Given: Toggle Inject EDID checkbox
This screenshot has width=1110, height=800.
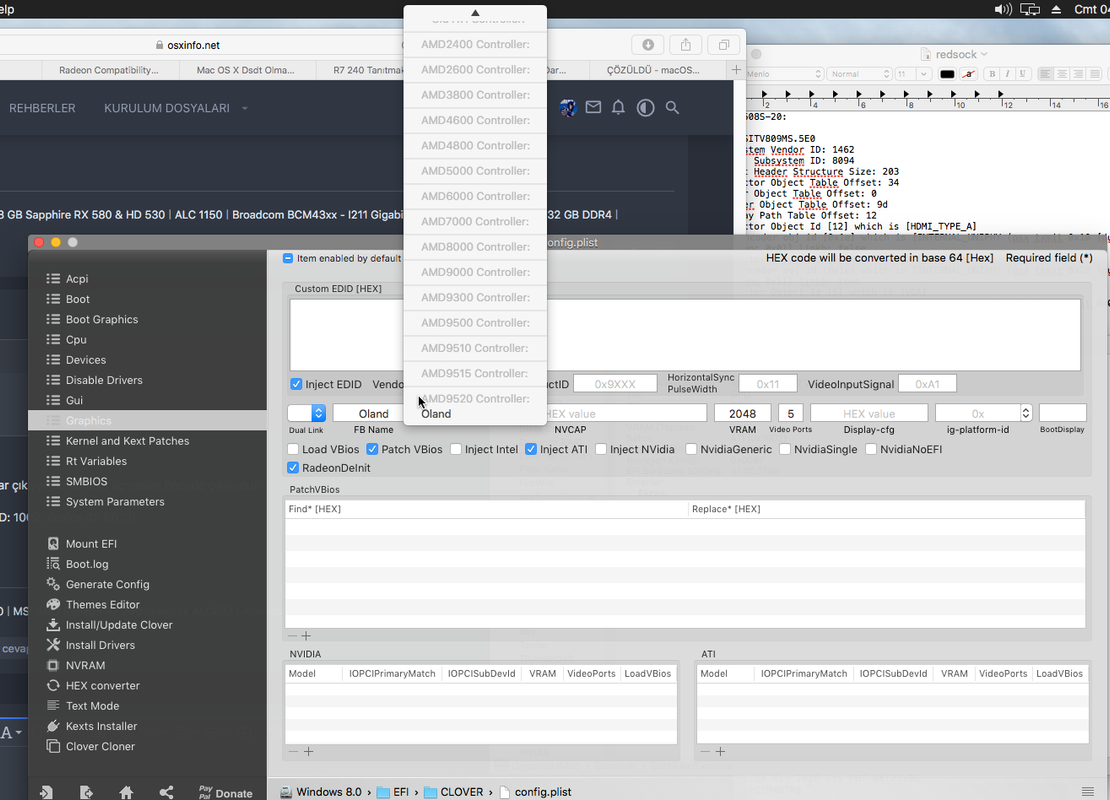Looking at the screenshot, I should [x=296, y=384].
